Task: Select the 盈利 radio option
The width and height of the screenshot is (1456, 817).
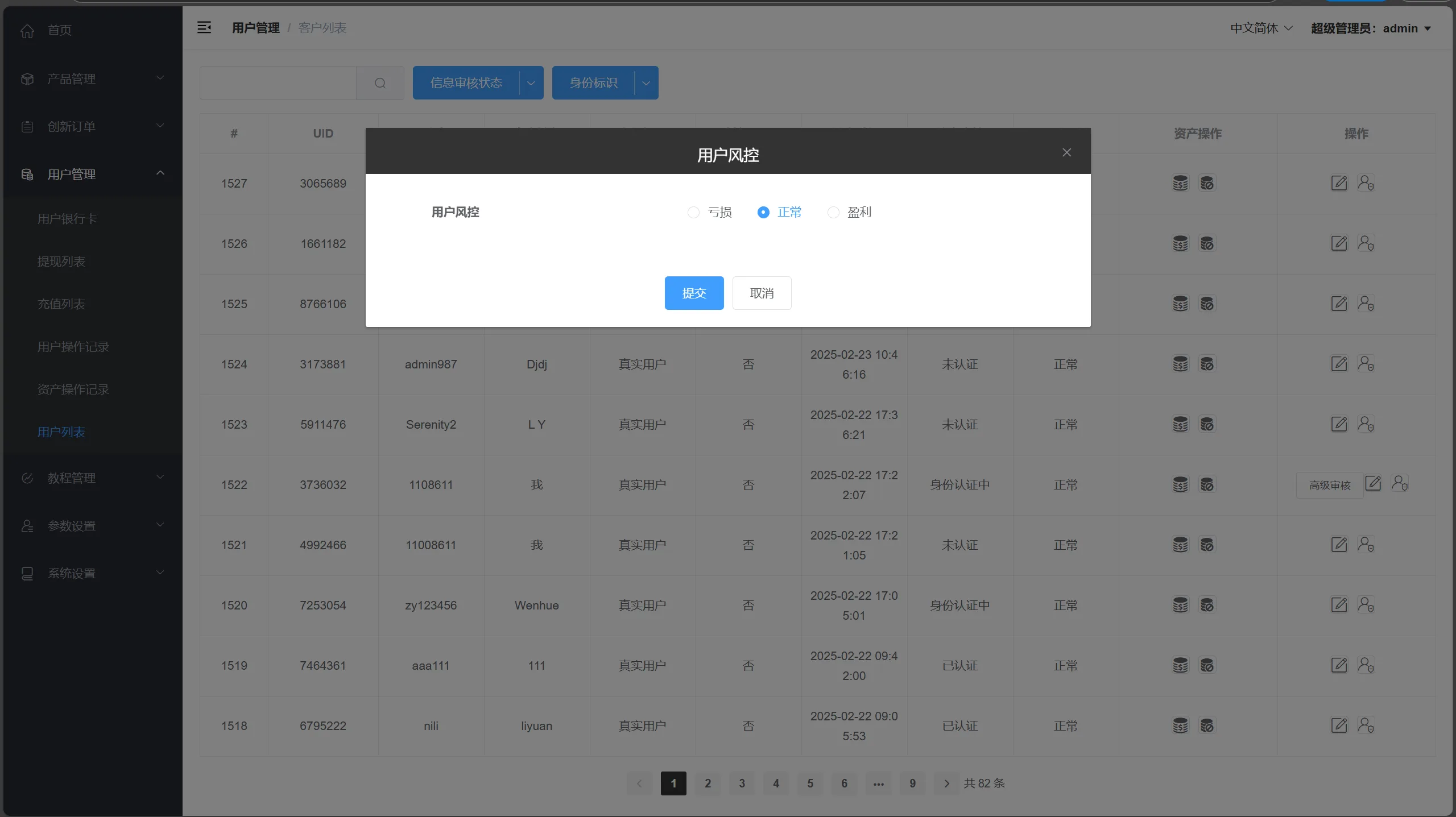Action: pyautogui.click(x=833, y=212)
